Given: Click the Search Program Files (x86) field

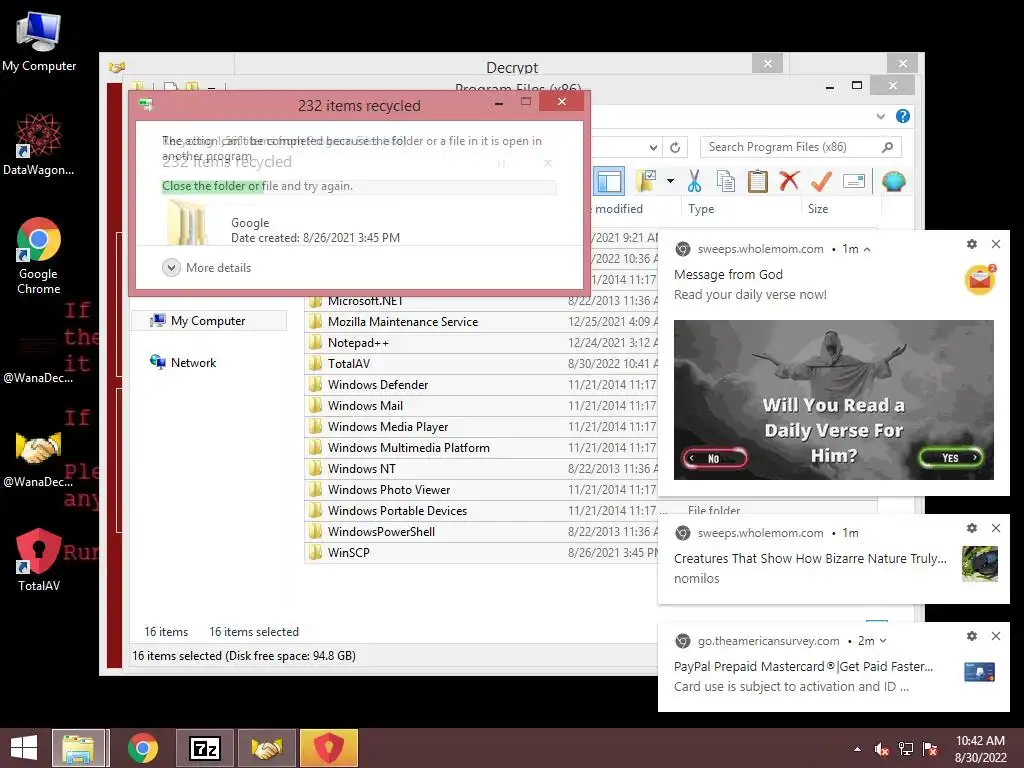Looking at the screenshot, I should pos(800,147).
